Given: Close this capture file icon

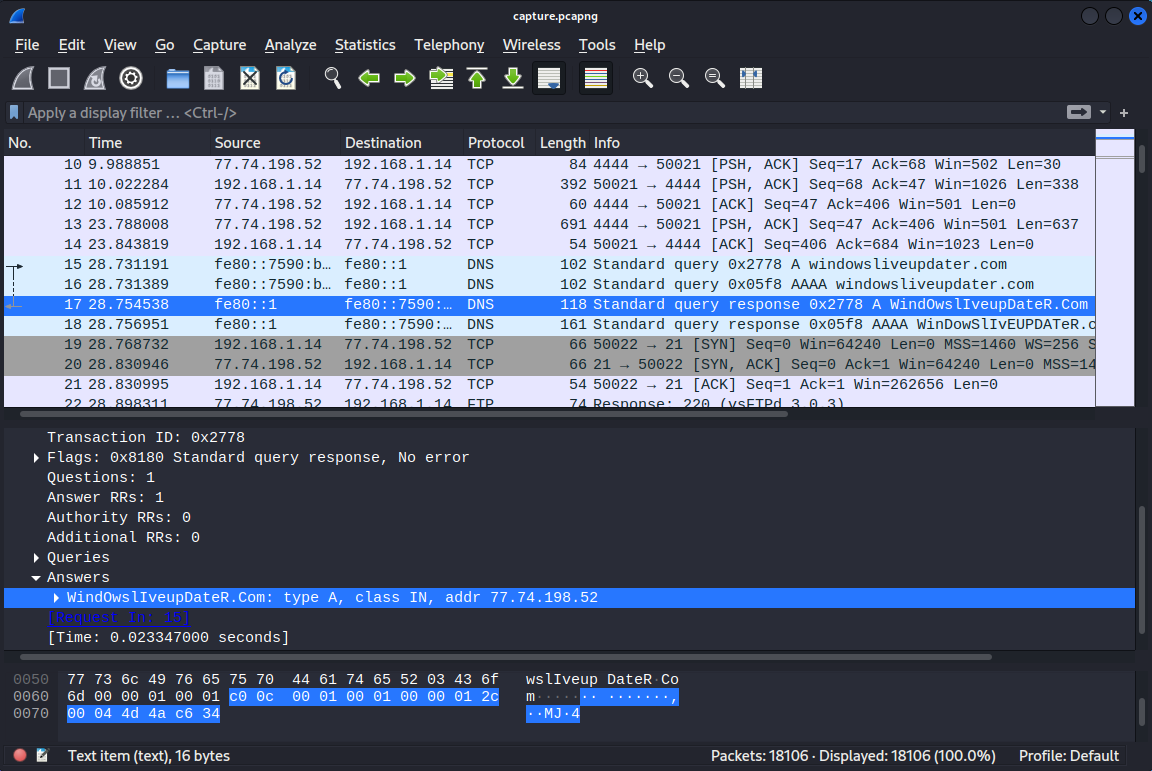Looking at the screenshot, I should [x=250, y=78].
